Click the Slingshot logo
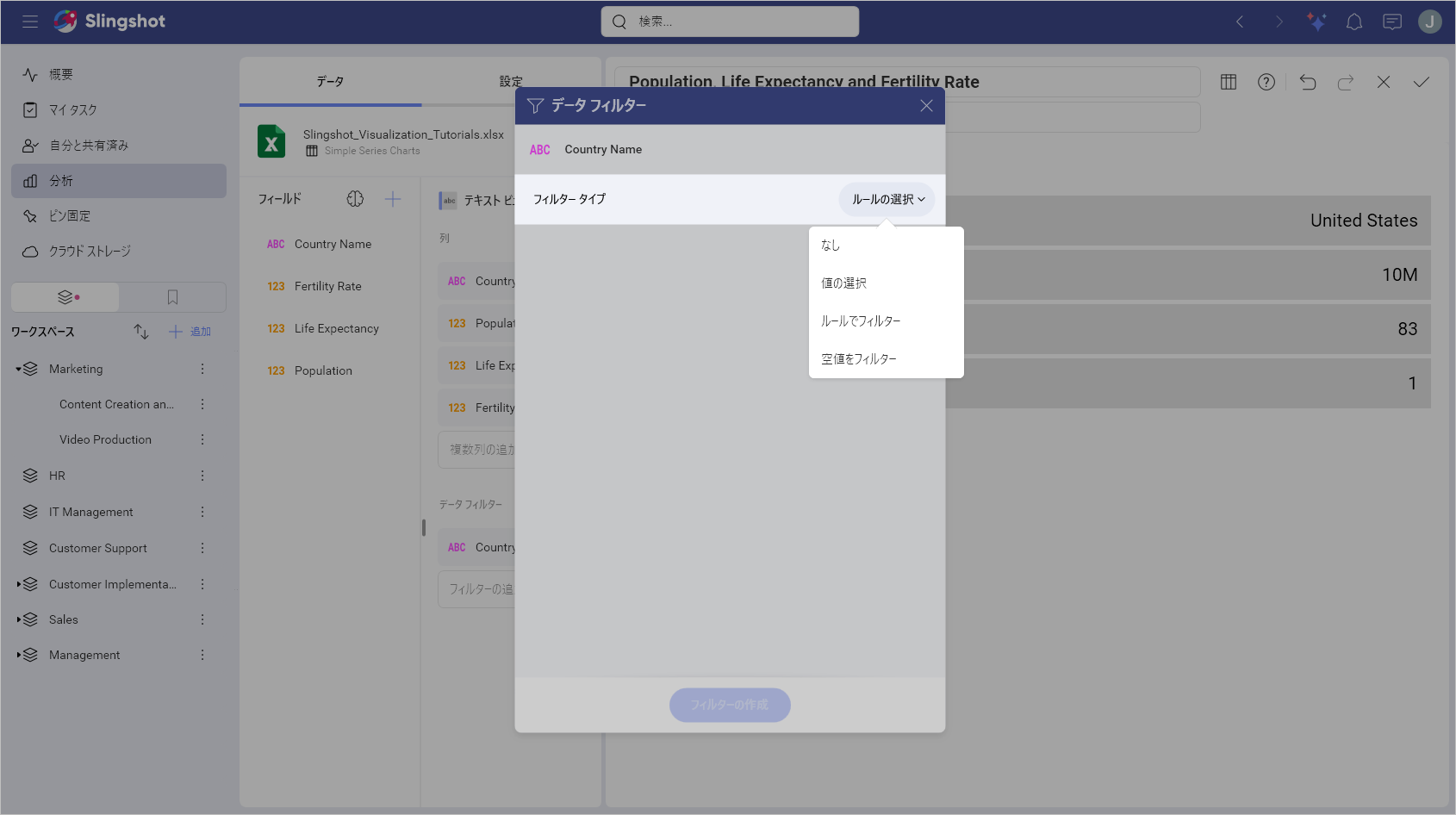 click(x=109, y=22)
